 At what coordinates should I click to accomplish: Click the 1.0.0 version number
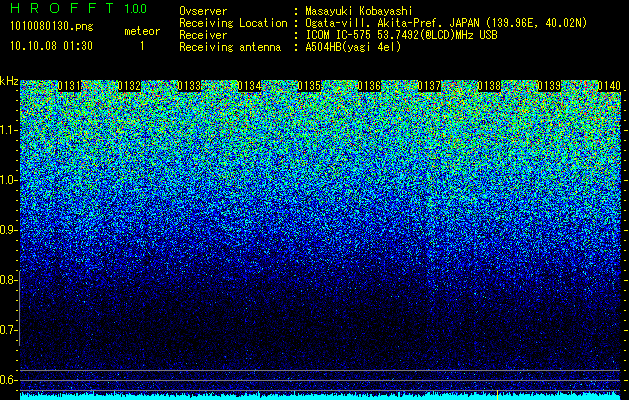coord(136,8)
